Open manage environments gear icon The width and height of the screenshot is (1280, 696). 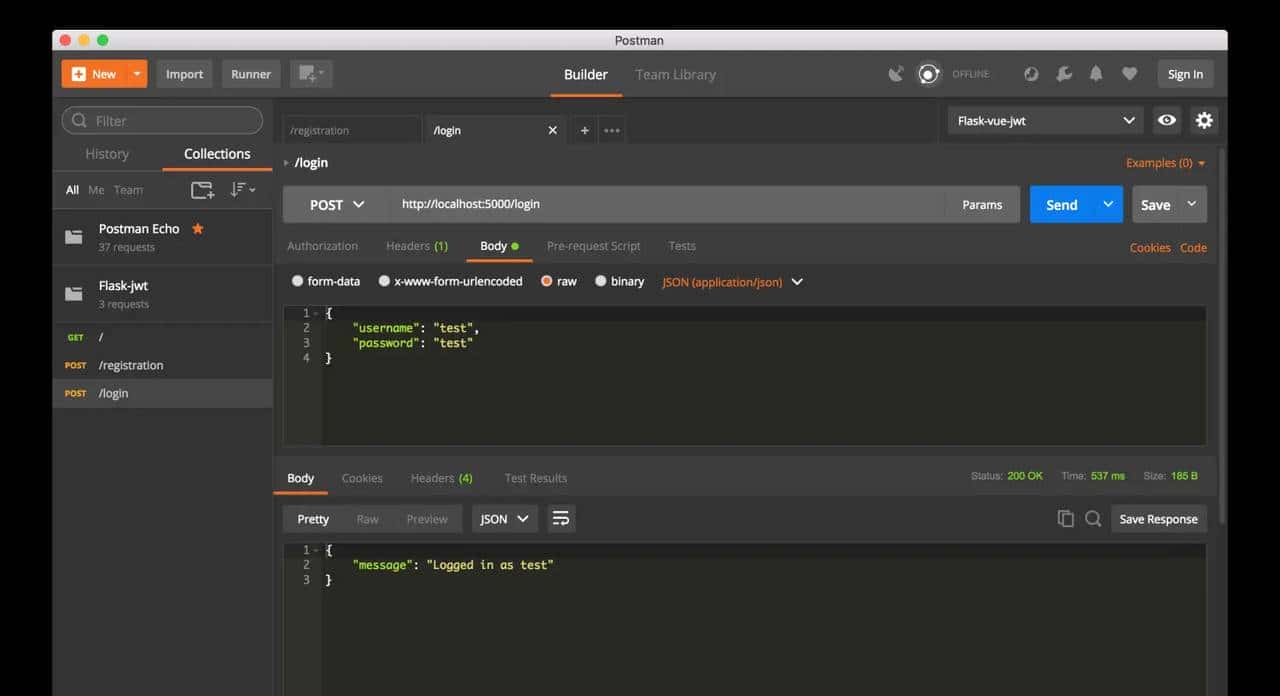1204,120
